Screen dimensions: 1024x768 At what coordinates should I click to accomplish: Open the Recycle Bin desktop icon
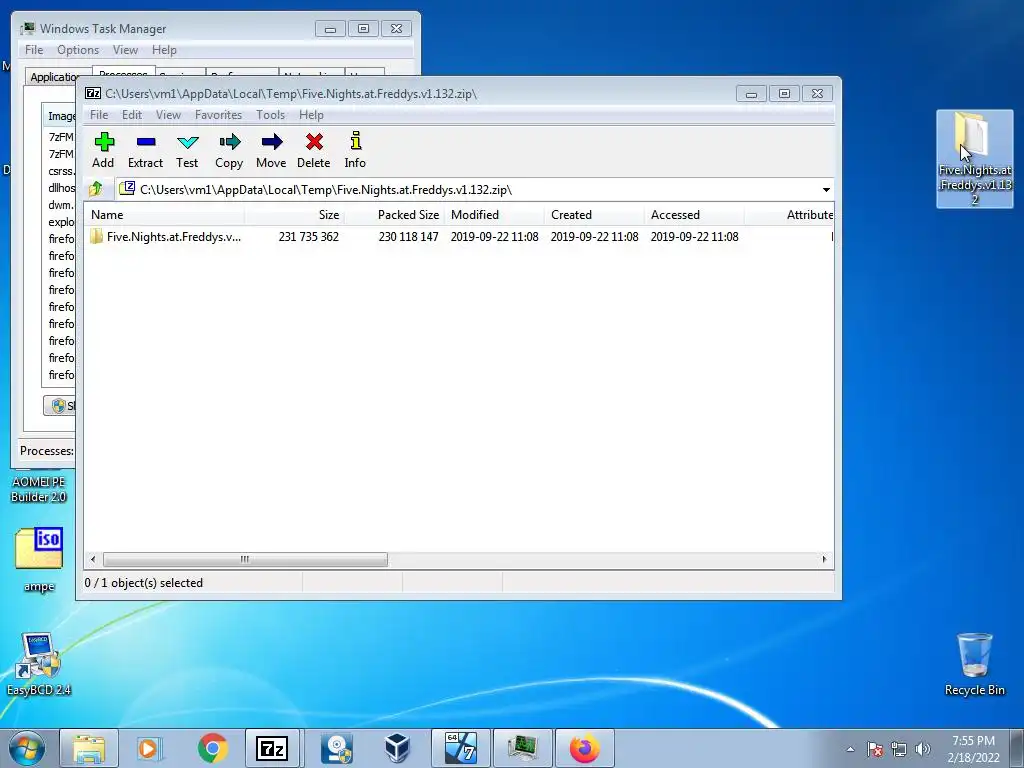tap(974, 664)
